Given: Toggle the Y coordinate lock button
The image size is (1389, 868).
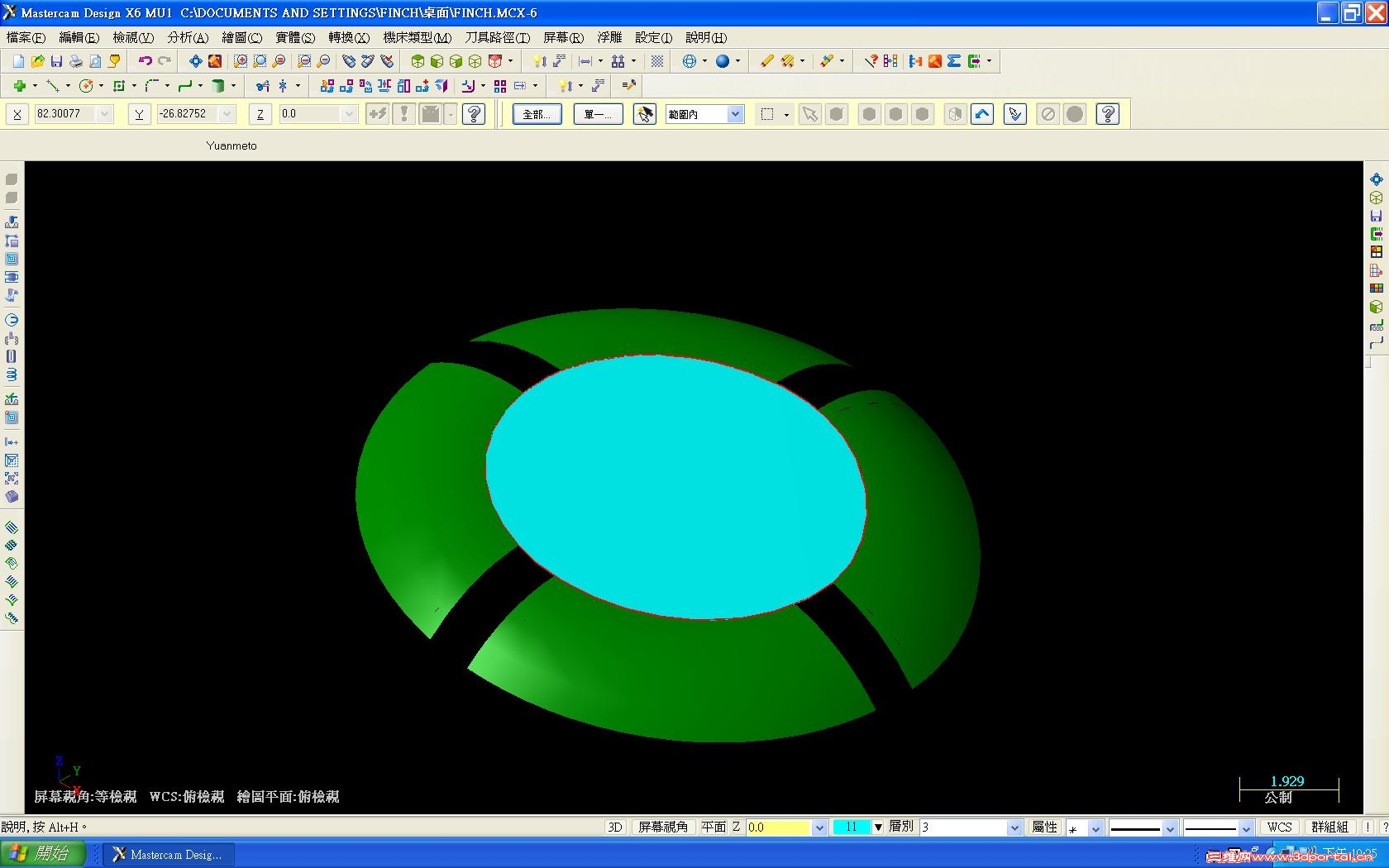Looking at the screenshot, I should pyautogui.click(x=139, y=114).
